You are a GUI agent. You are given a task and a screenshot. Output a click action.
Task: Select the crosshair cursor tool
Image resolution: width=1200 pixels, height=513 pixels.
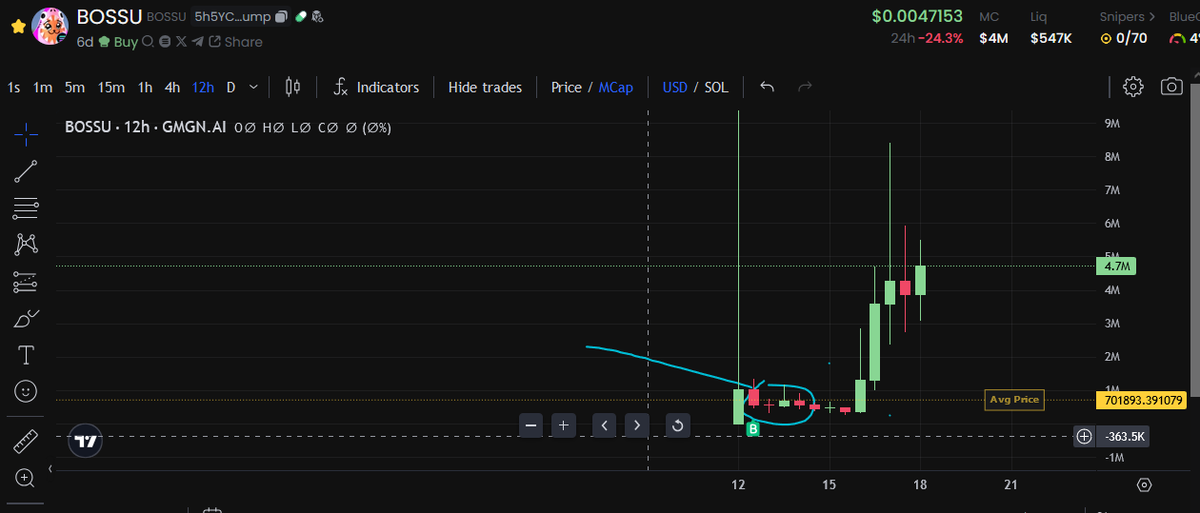tap(27, 133)
